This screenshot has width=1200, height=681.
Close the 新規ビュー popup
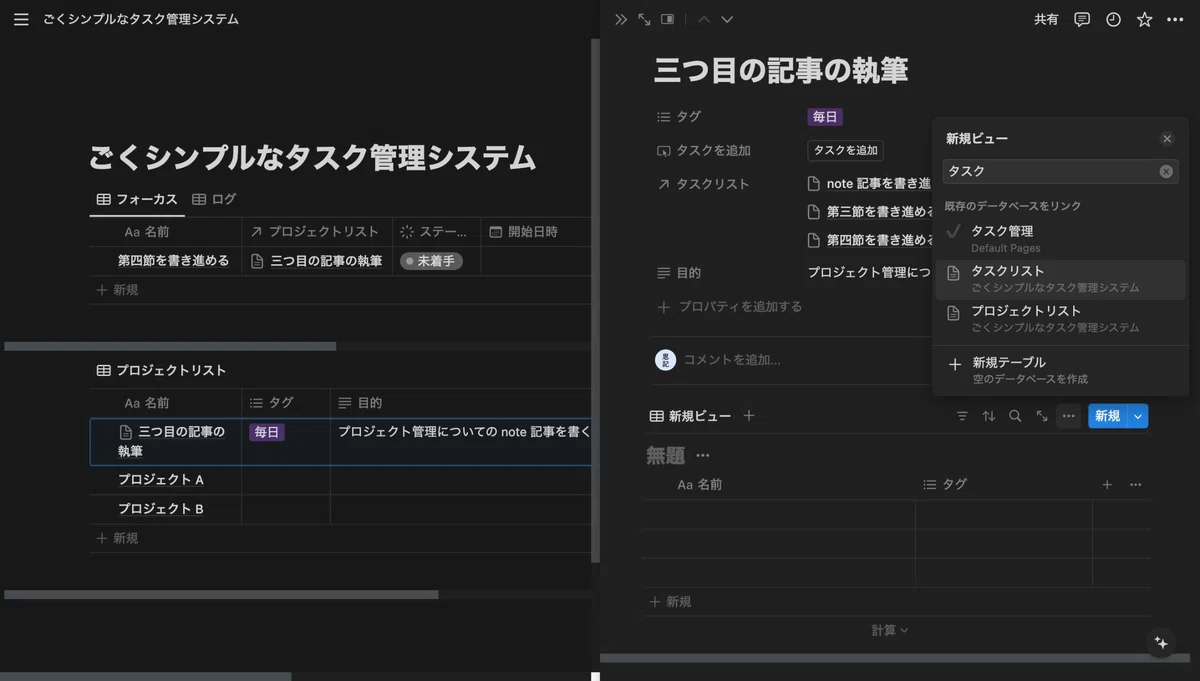(1167, 139)
